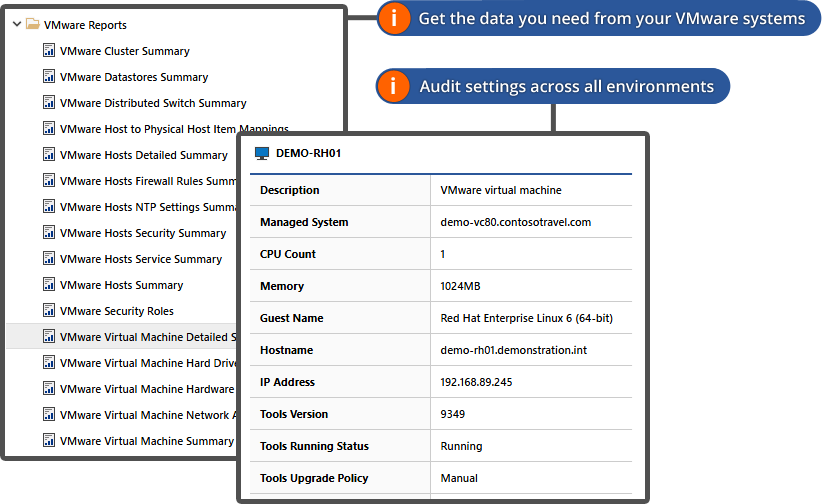Image resolution: width=822 pixels, height=504 pixels.
Task: Click the Virtual Machine Network report icon
Action: [x=49, y=414]
